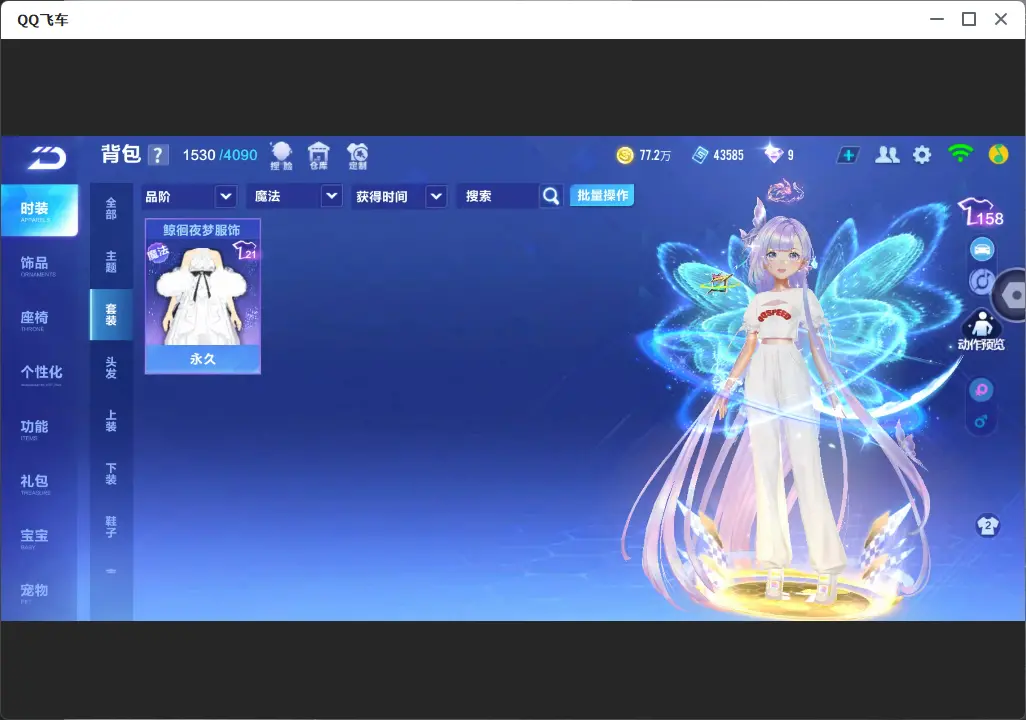The width and height of the screenshot is (1026, 720).
Task: Click the purple diamond currency icon
Action: click(773, 154)
